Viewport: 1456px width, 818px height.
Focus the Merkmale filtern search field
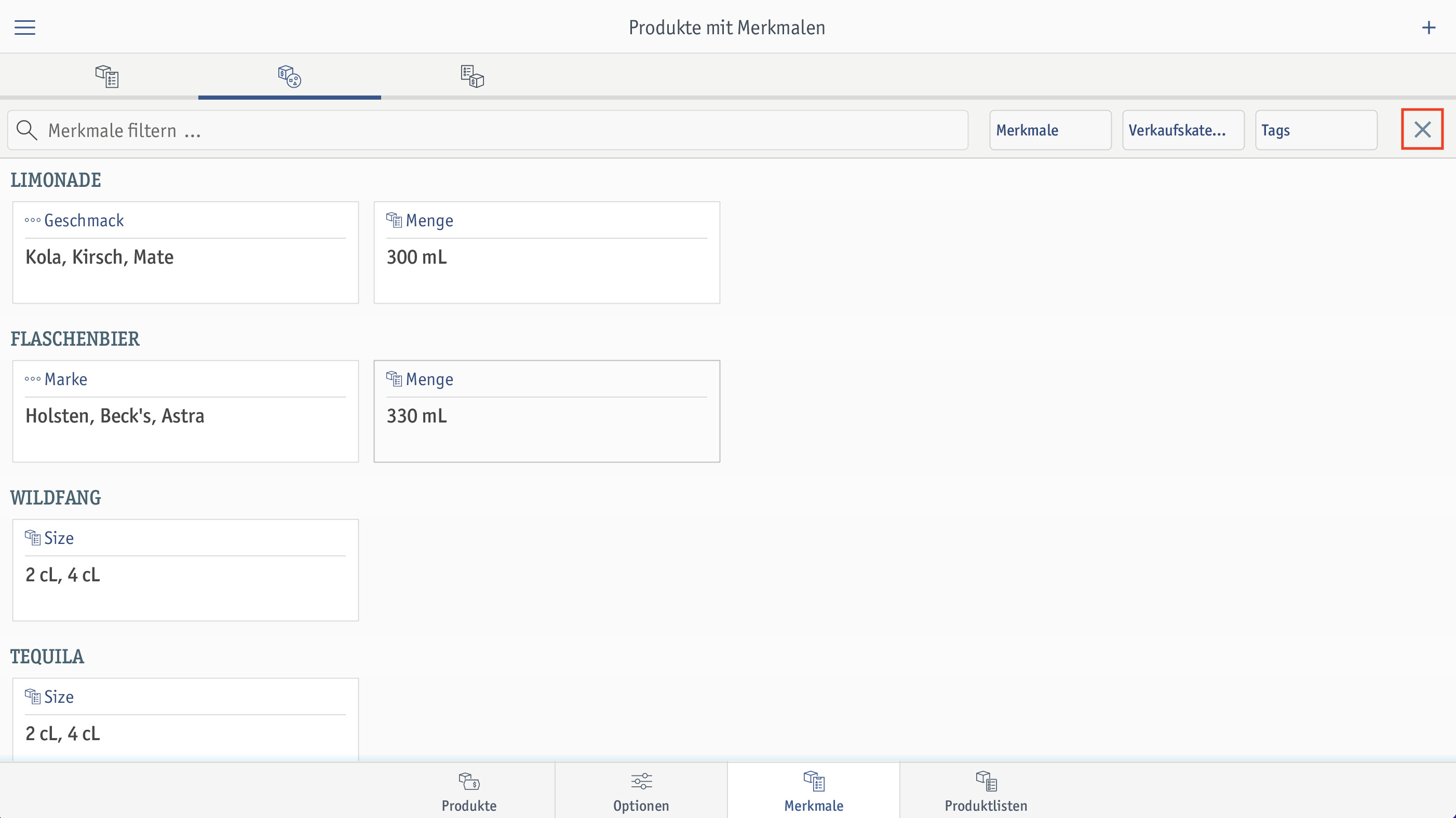(x=488, y=130)
